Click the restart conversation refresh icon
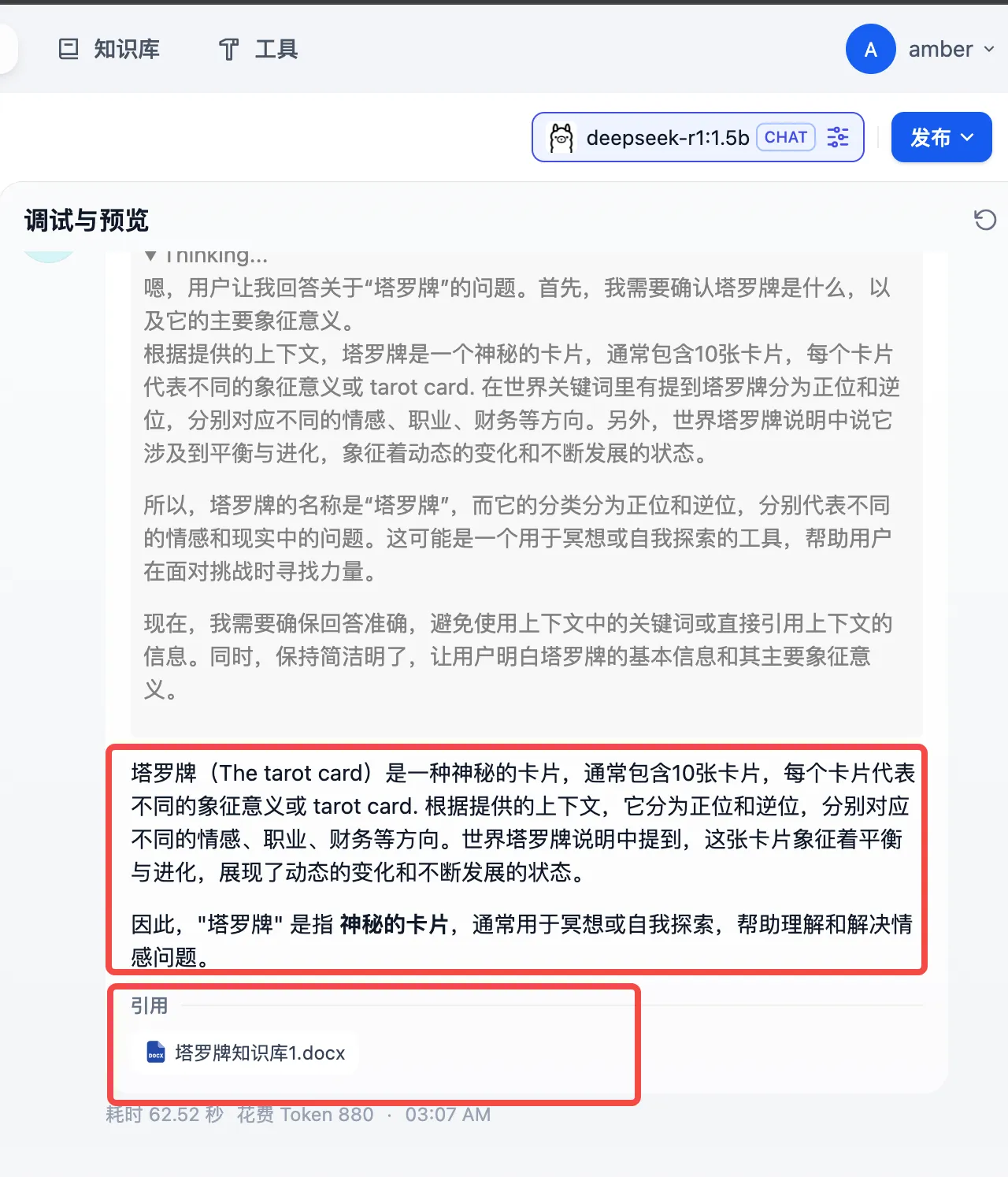This screenshot has height=1177, width=1008. pyautogui.click(x=985, y=220)
